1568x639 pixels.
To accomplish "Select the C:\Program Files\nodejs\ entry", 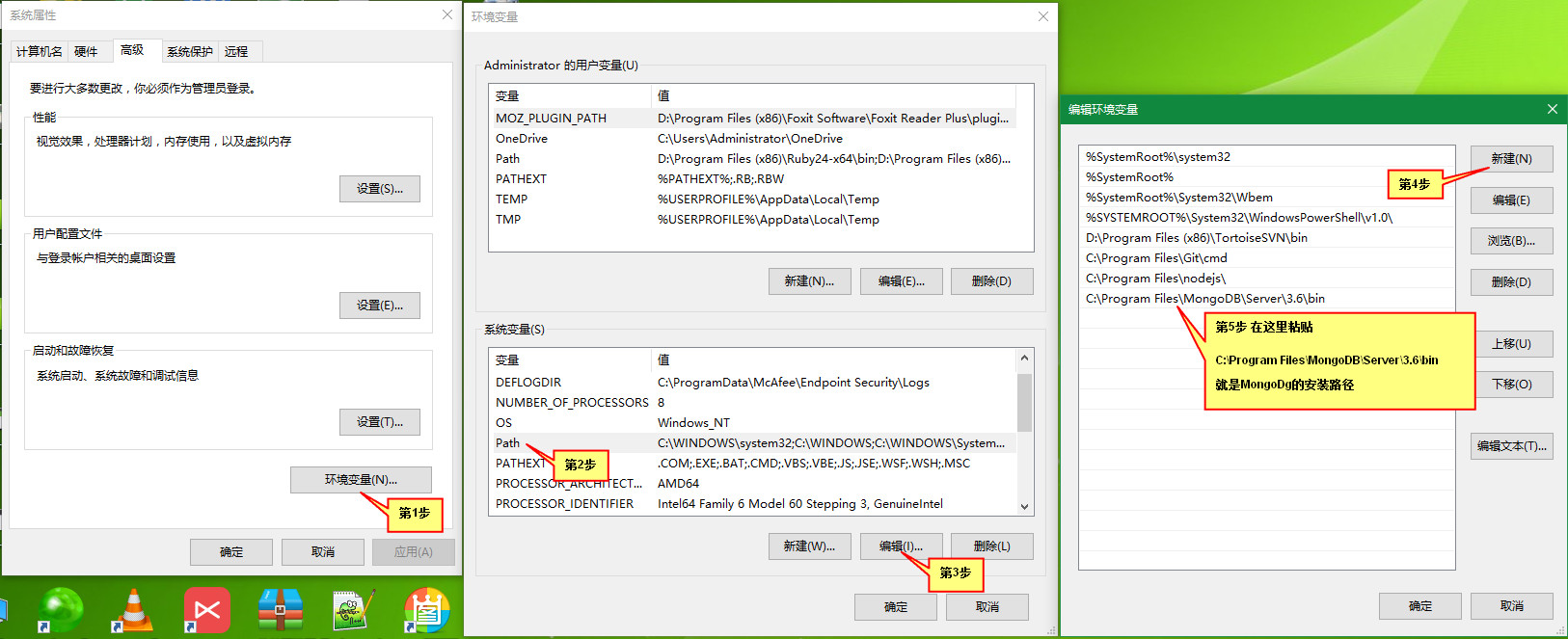I will 1267,279.
